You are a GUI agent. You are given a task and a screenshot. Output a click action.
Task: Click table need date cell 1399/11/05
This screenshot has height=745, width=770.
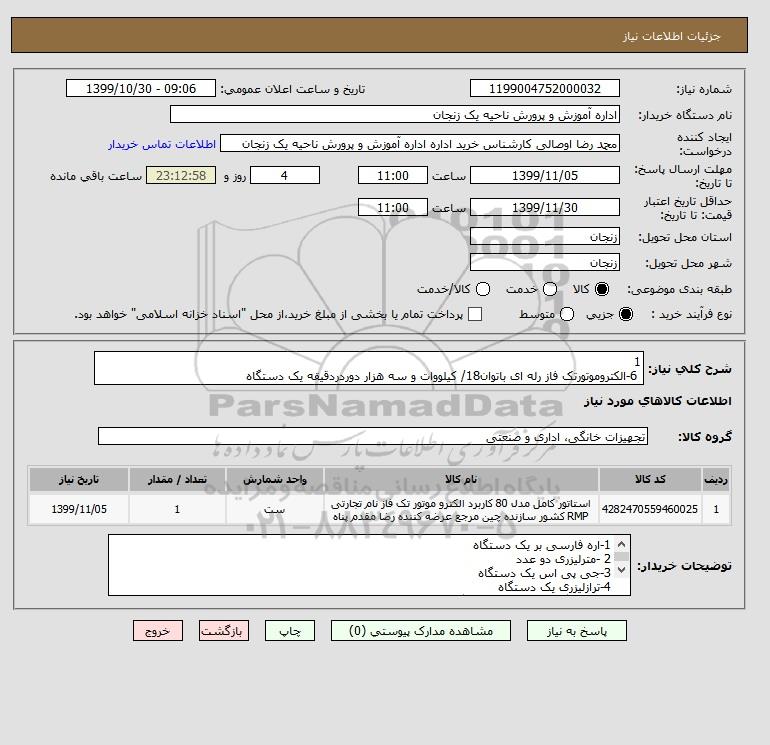(79, 509)
